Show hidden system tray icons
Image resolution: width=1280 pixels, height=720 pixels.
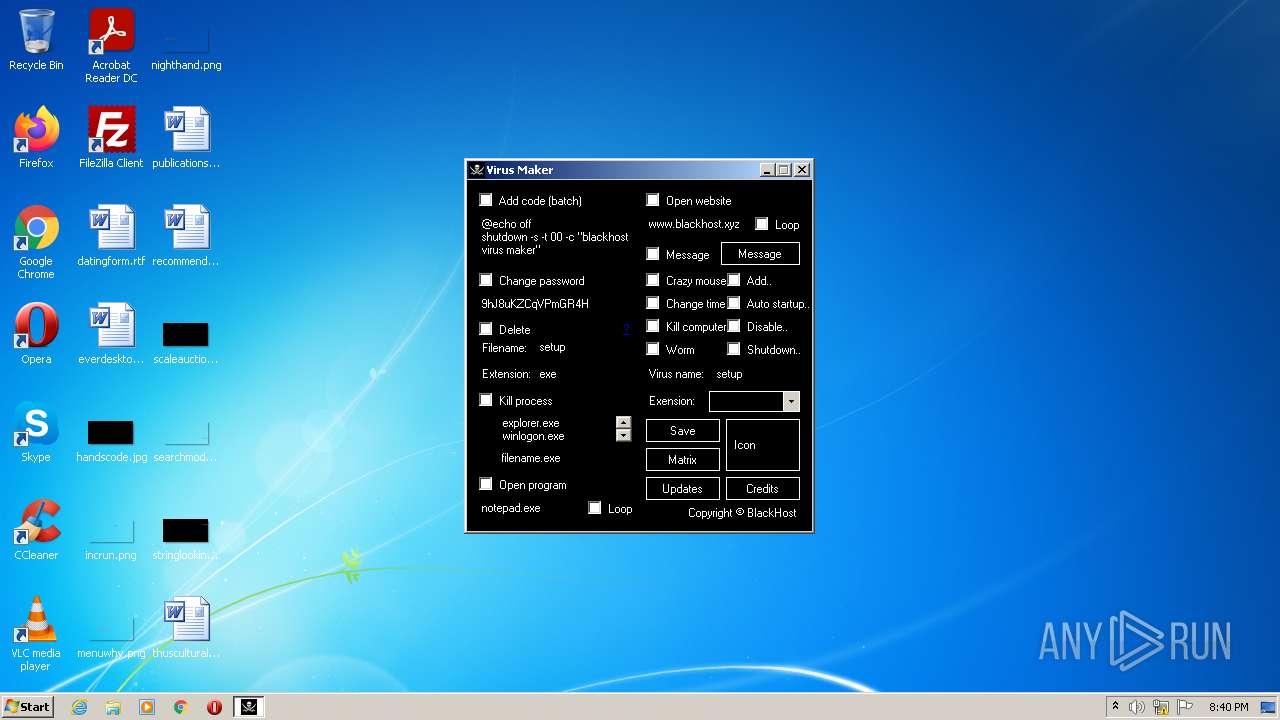click(x=1115, y=706)
